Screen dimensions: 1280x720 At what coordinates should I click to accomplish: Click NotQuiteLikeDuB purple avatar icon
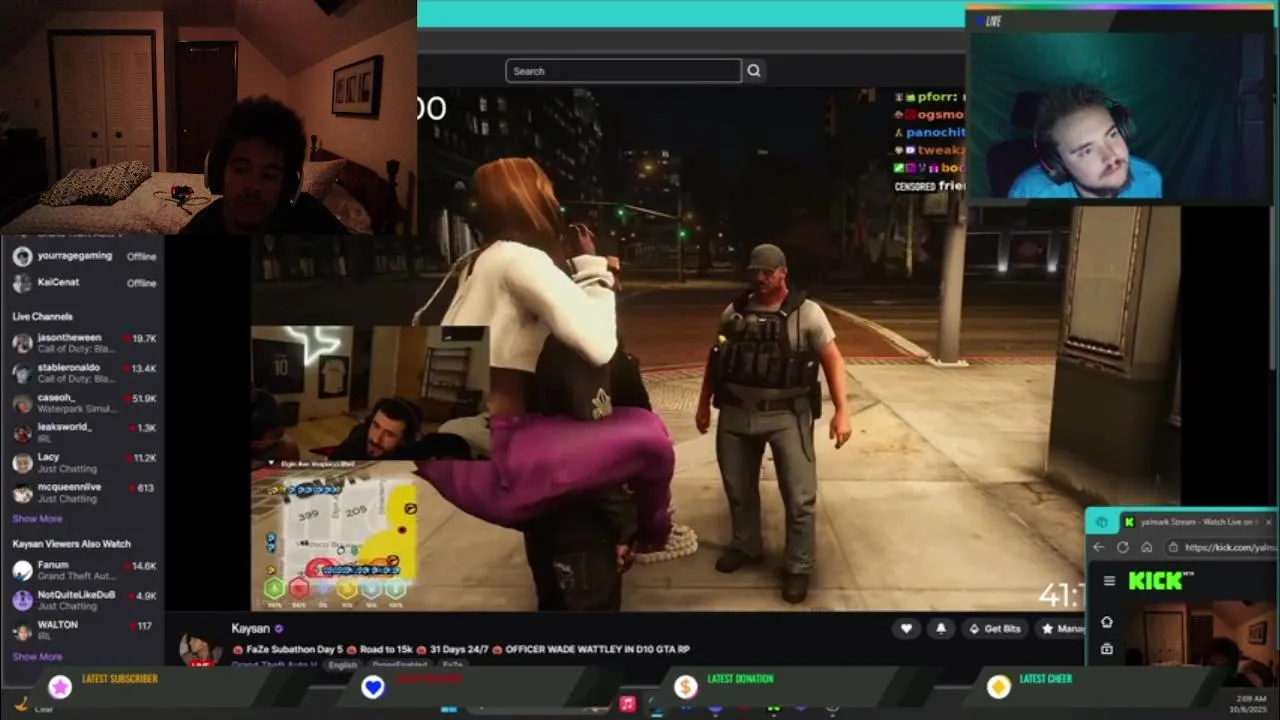coord(22,600)
